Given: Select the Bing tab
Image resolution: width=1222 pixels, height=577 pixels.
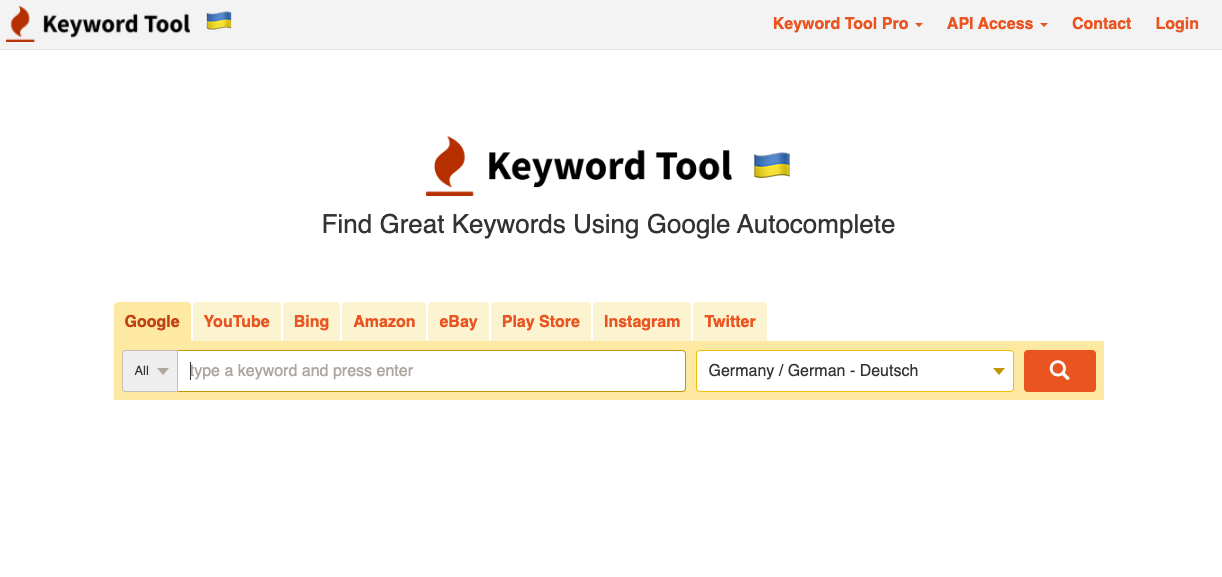Looking at the screenshot, I should (x=311, y=322).
